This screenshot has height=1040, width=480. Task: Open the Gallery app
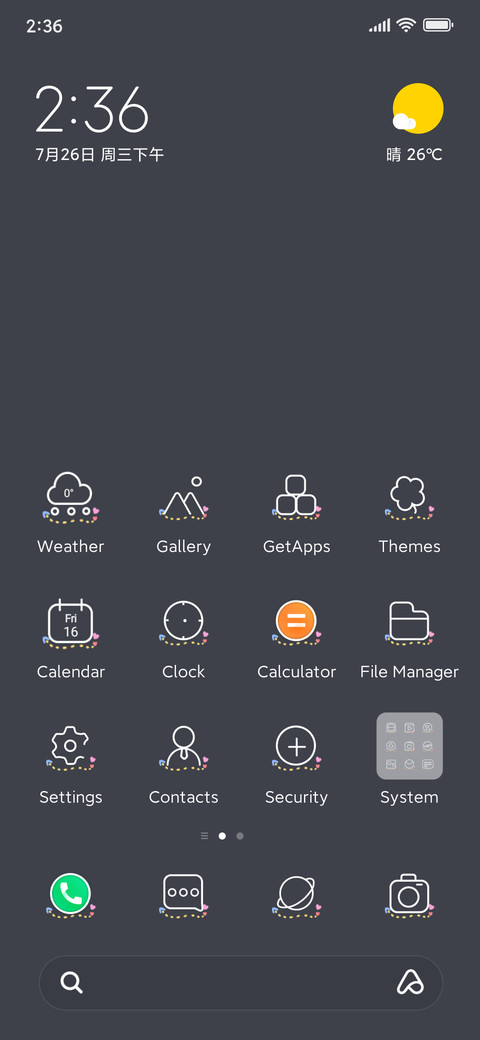coord(184,497)
